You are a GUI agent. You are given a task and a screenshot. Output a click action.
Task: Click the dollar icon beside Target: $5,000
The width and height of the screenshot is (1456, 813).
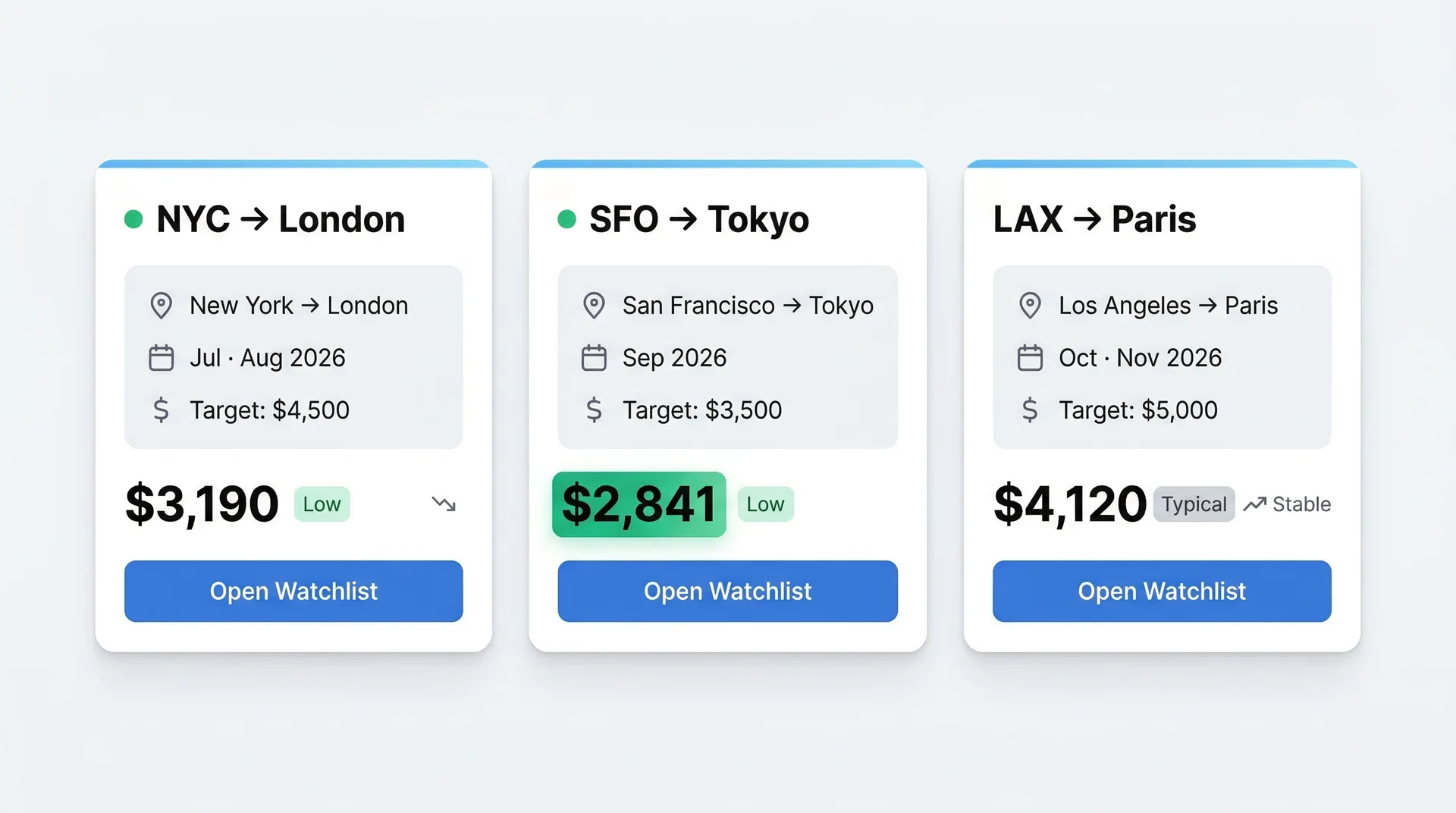(x=1030, y=410)
